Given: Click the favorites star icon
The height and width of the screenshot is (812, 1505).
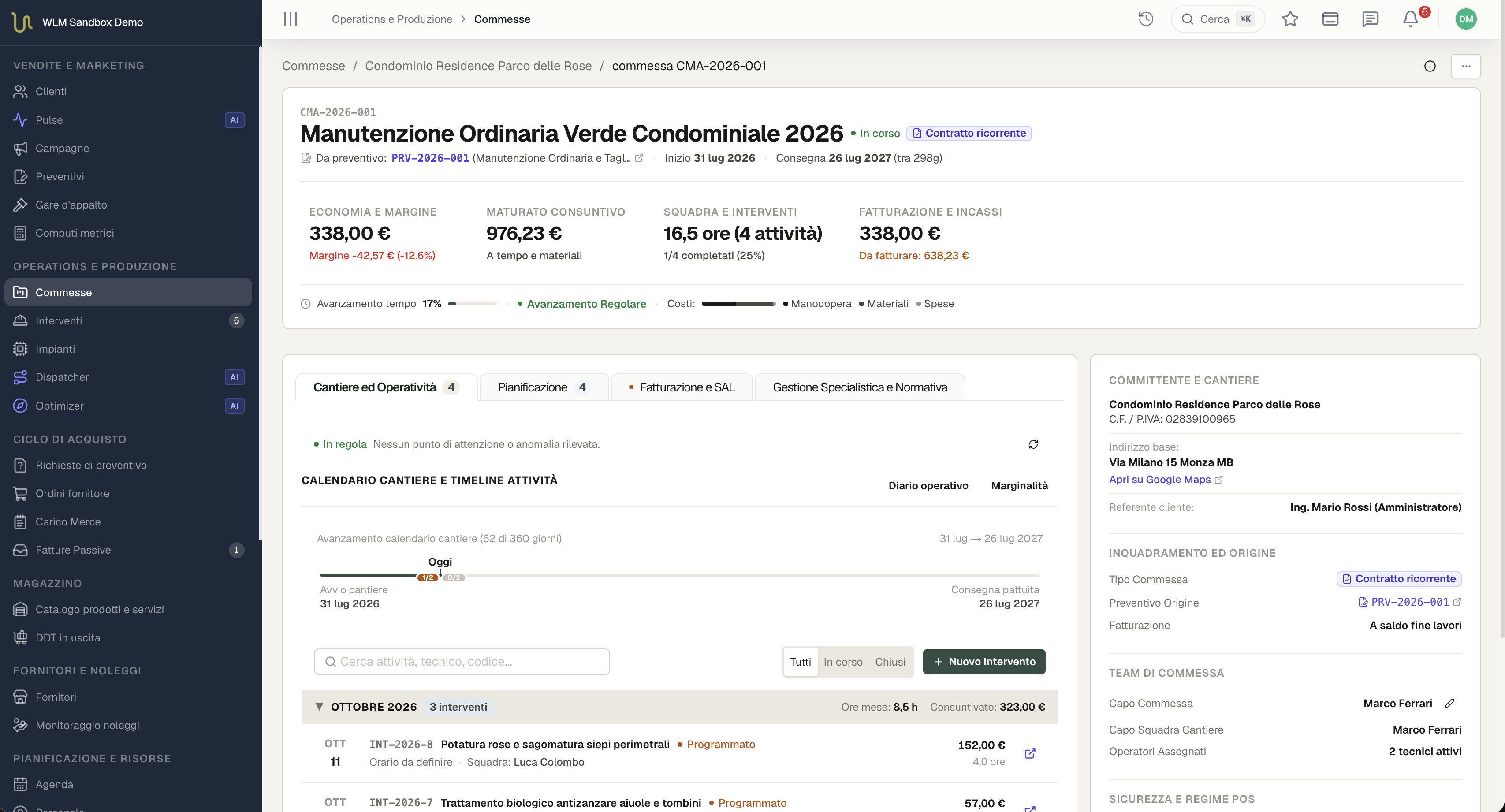Looking at the screenshot, I should point(1290,19).
